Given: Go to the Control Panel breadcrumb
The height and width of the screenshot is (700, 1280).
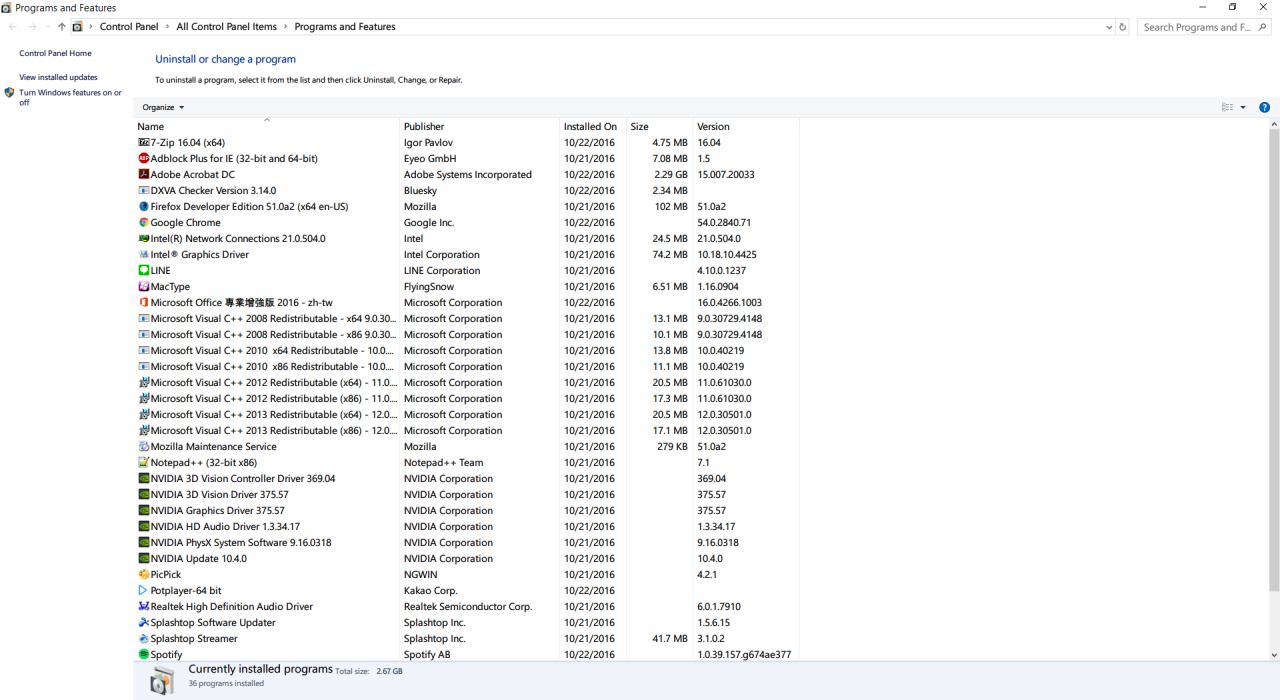Looking at the screenshot, I should 130,27.
